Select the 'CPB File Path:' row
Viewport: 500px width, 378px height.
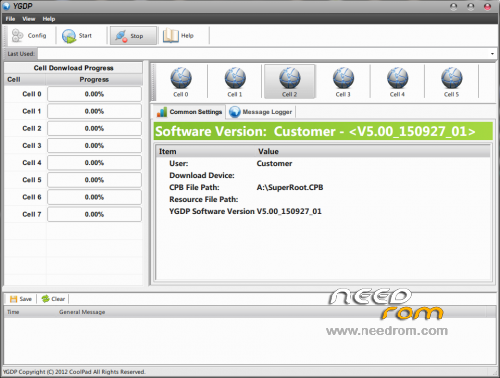[x=323, y=187]
